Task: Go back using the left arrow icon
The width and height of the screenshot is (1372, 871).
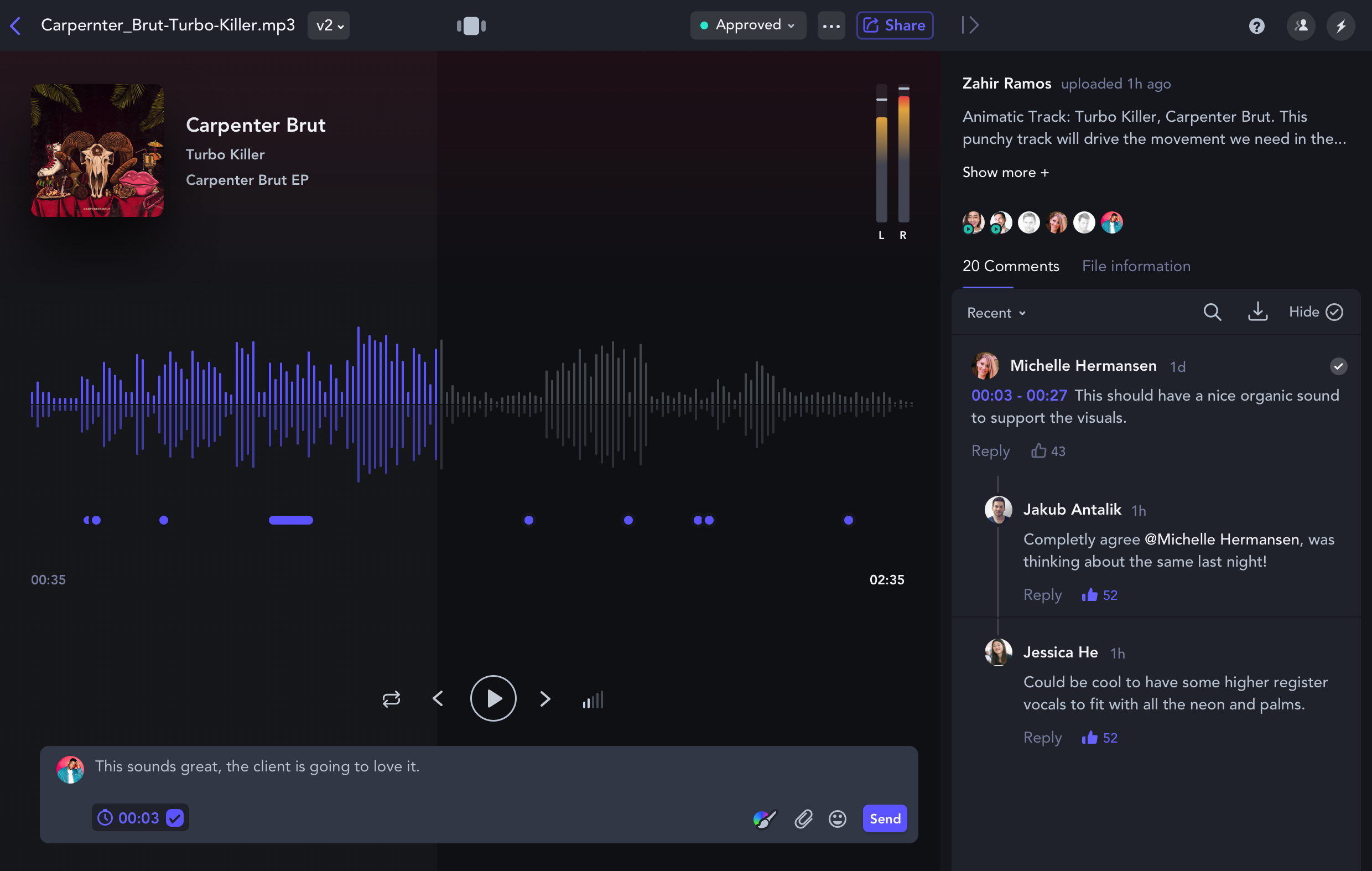Action: [16, 25]
